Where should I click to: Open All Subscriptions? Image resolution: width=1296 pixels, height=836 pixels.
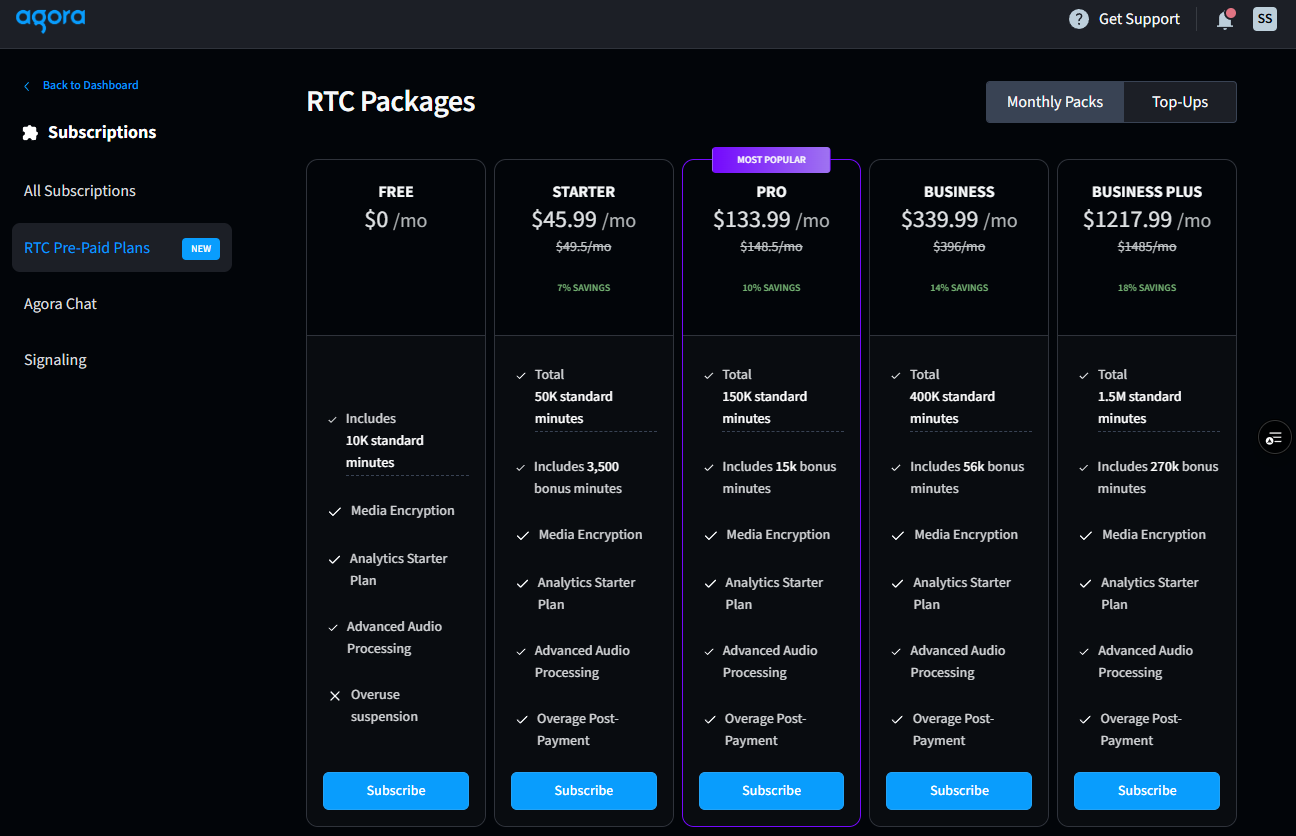coord(80,191)
